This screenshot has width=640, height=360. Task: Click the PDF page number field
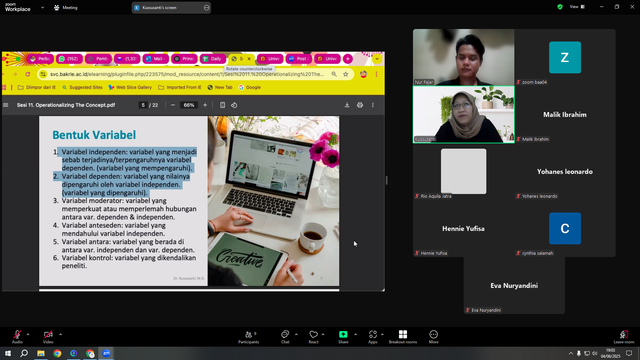143,105
